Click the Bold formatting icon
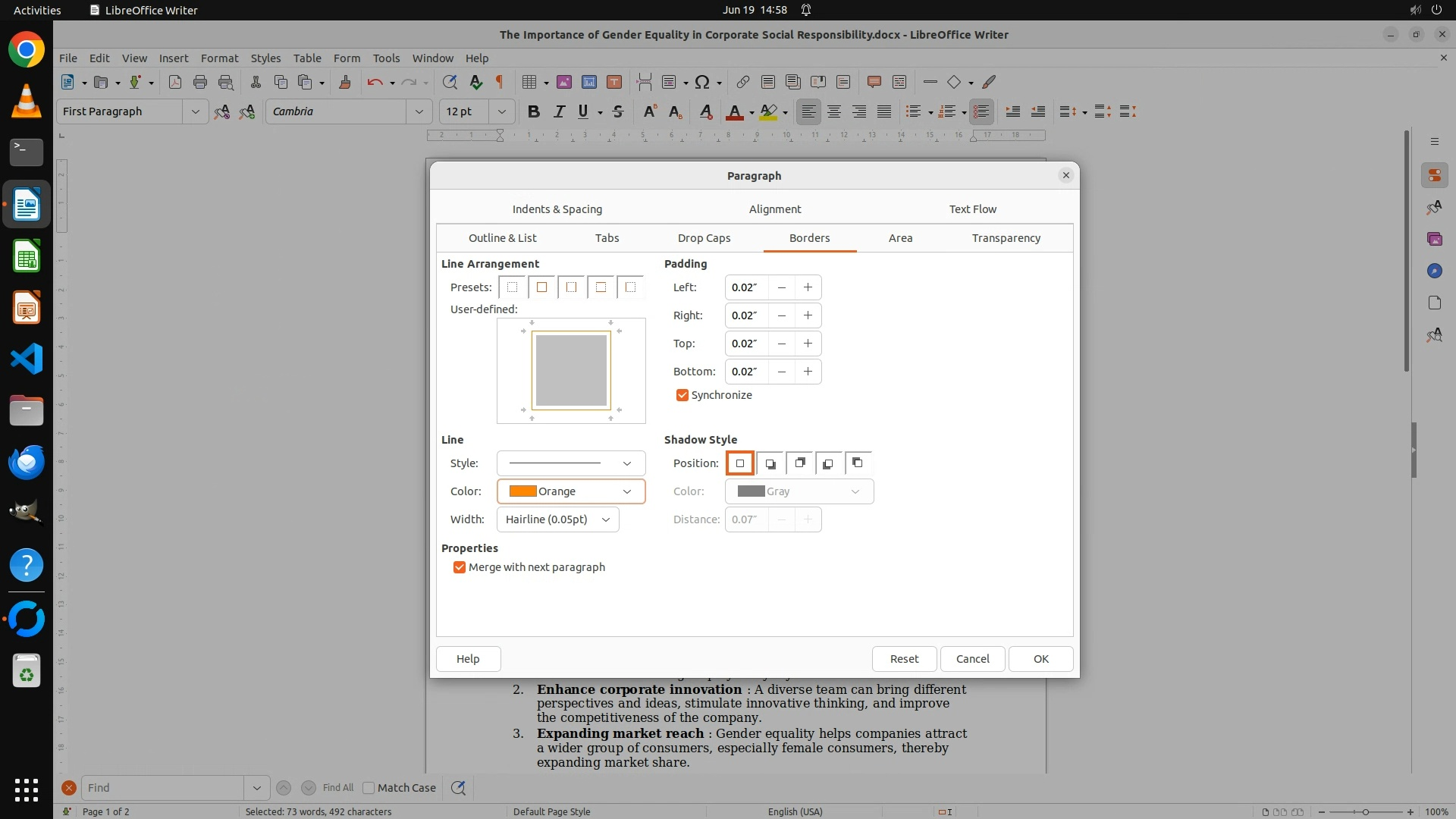The image size is (1456, 819). (533, 111)
